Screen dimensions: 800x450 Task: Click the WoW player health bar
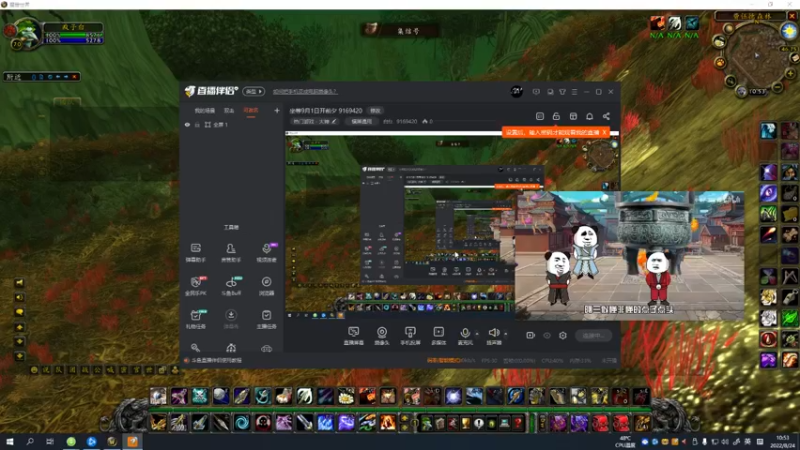click(x=73, y=35)
